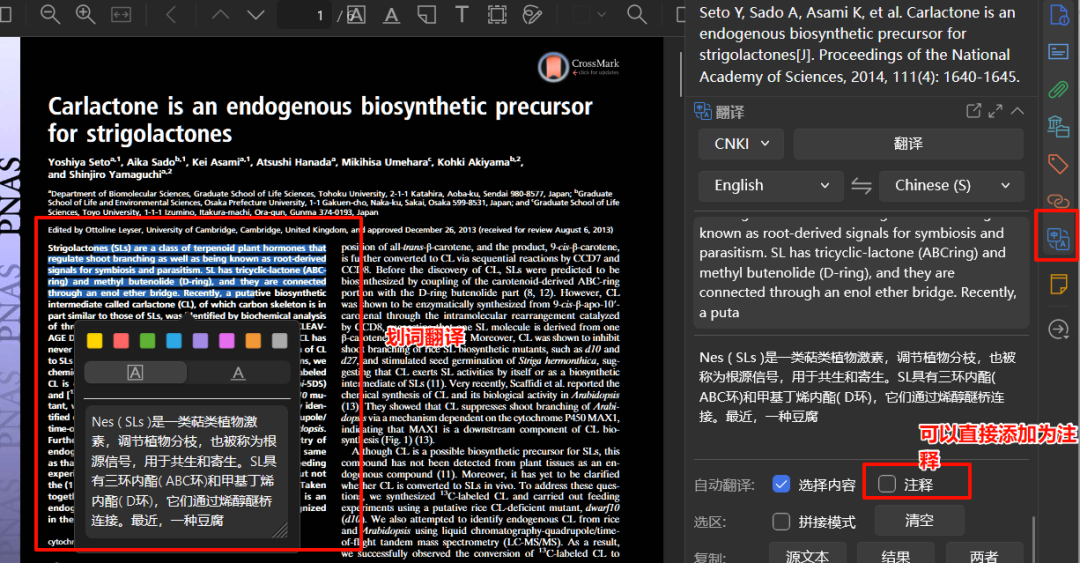Pick the orange highlight color swatch
This screenshot has width=1080, height=563.
[x=253, y=340]
